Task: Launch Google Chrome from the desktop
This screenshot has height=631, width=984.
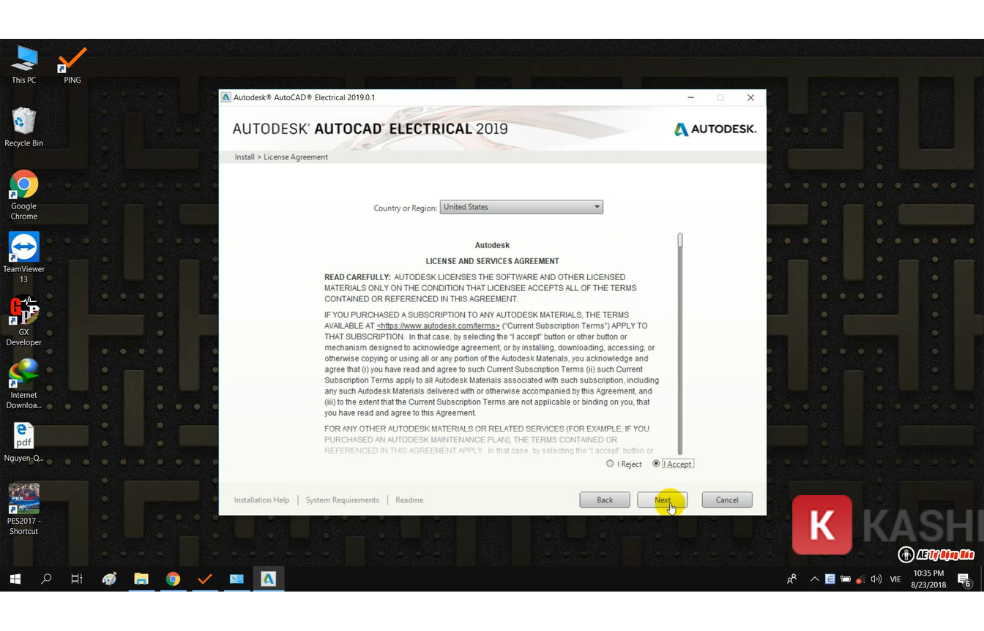Action: tap(24, 195)
